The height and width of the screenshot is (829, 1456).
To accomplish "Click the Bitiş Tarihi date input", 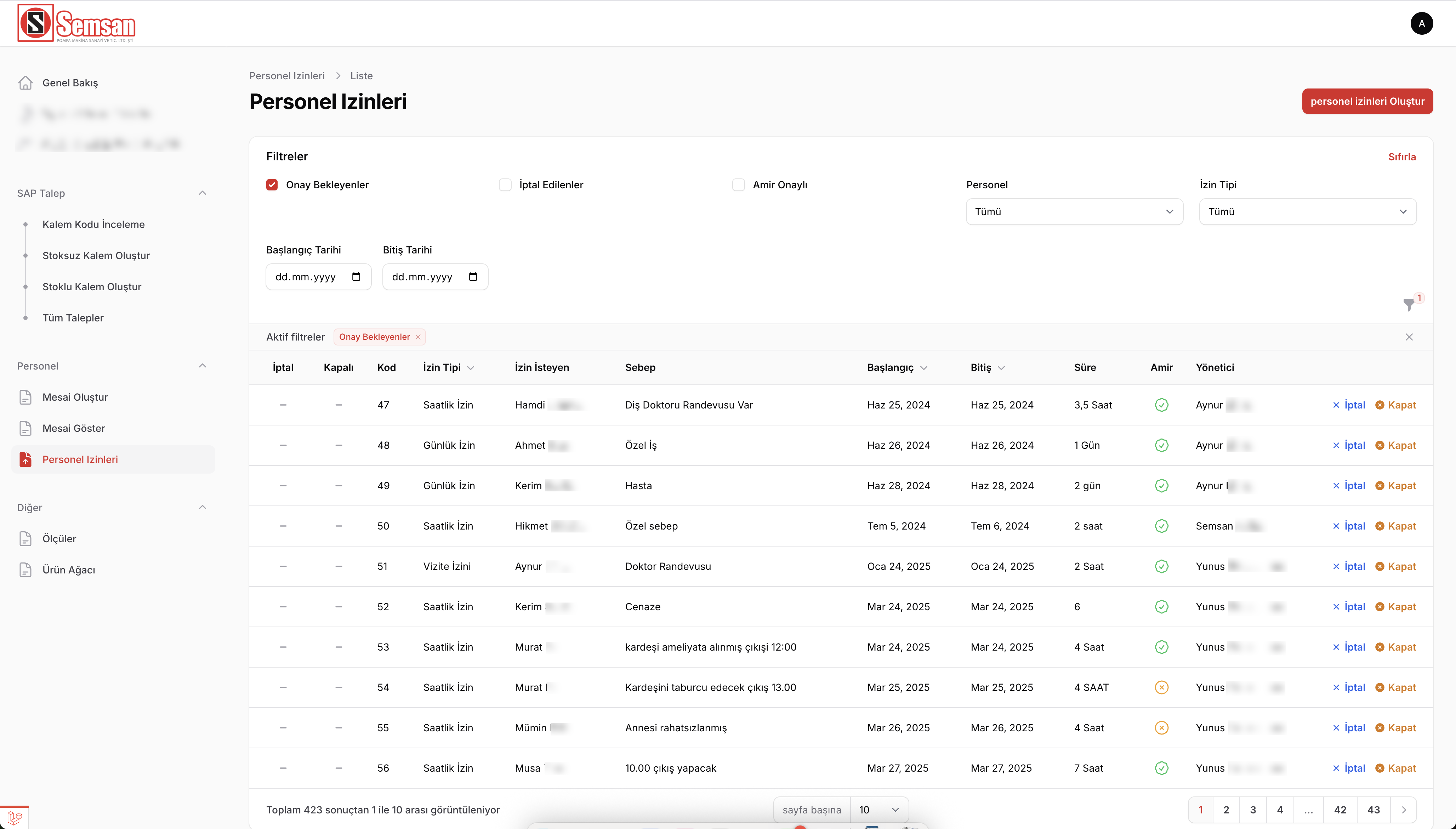I will (x=435, y=277).
